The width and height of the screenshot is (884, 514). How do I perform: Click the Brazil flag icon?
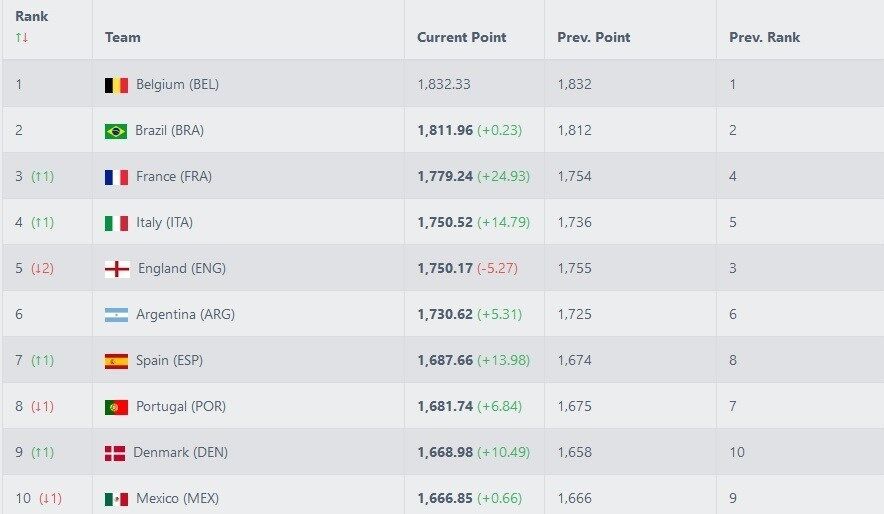tap(116, 131)
